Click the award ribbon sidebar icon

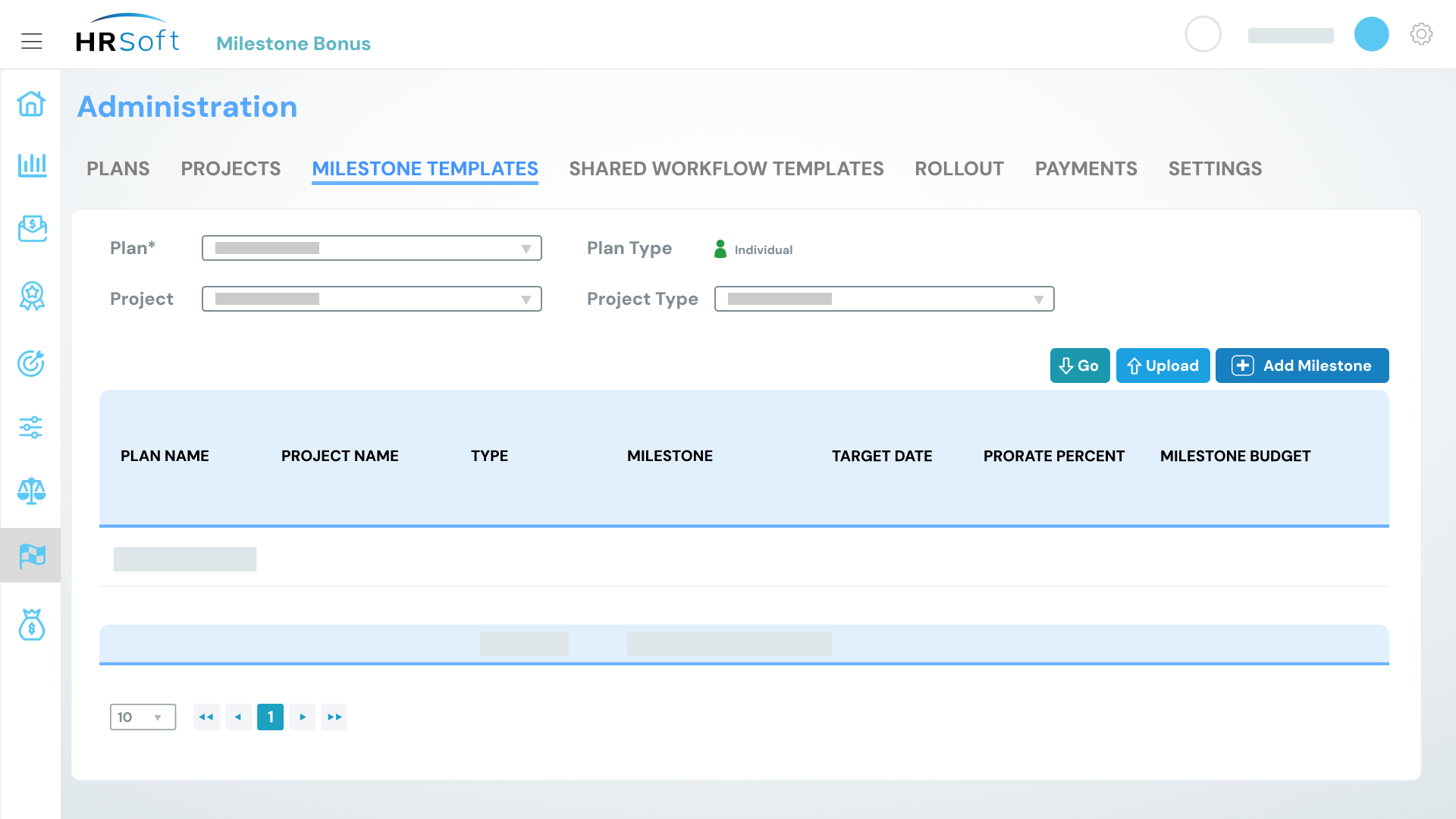(31, 296)
